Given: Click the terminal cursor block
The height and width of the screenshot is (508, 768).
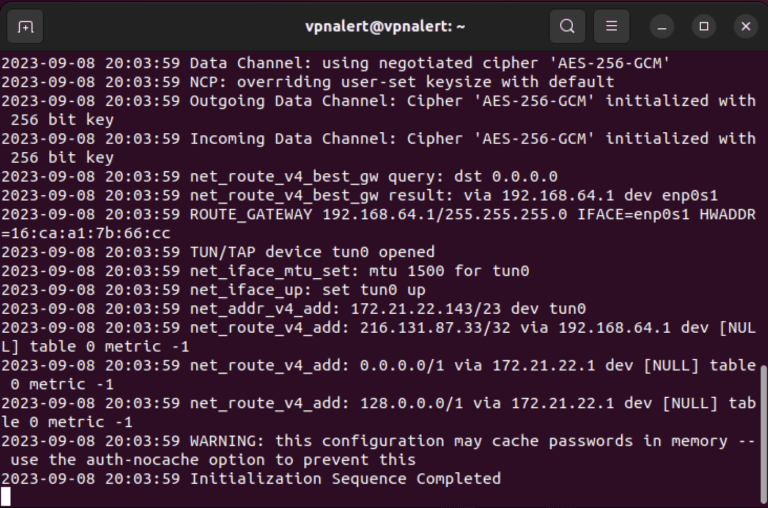Looking at the screenshot, I should click(x=6, y=497).
